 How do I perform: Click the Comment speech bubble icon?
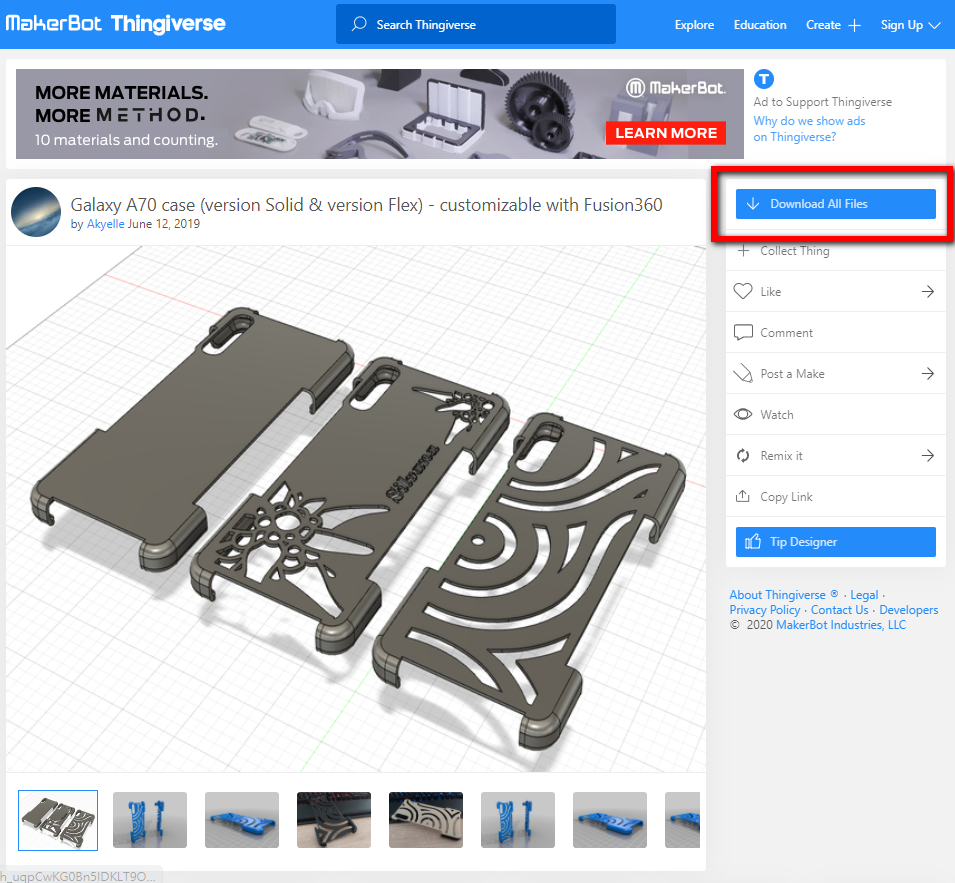click(743, 332)
